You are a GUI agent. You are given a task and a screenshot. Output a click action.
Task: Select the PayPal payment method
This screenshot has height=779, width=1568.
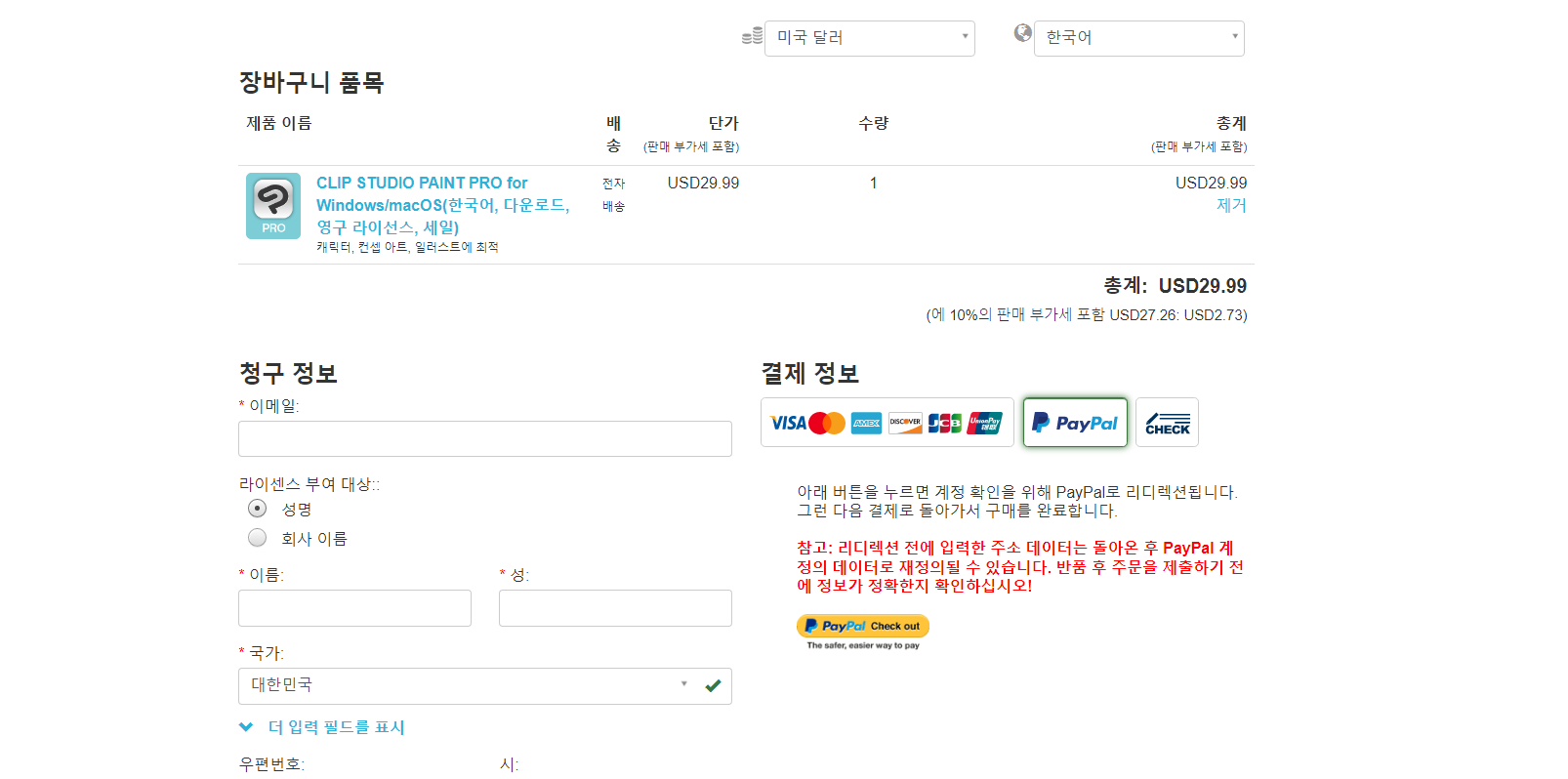tap(1075, 423)
